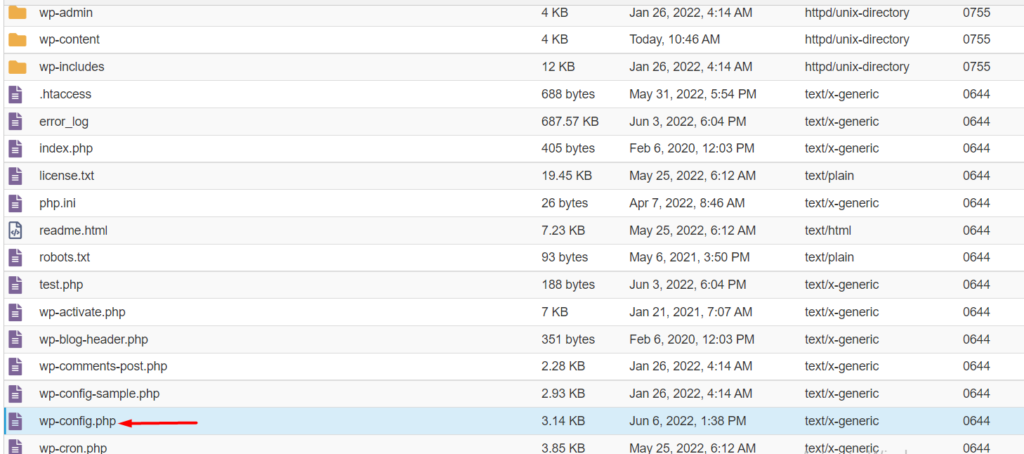Select the wp-config.php file name
1024x454 pixels.
(78, 421)
